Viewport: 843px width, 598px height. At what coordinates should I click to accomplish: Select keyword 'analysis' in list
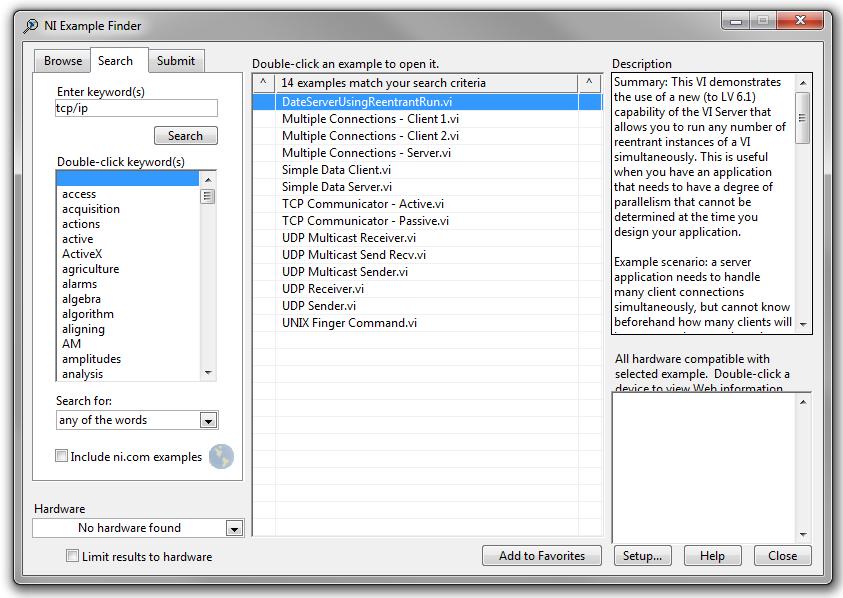coord(128,374)
